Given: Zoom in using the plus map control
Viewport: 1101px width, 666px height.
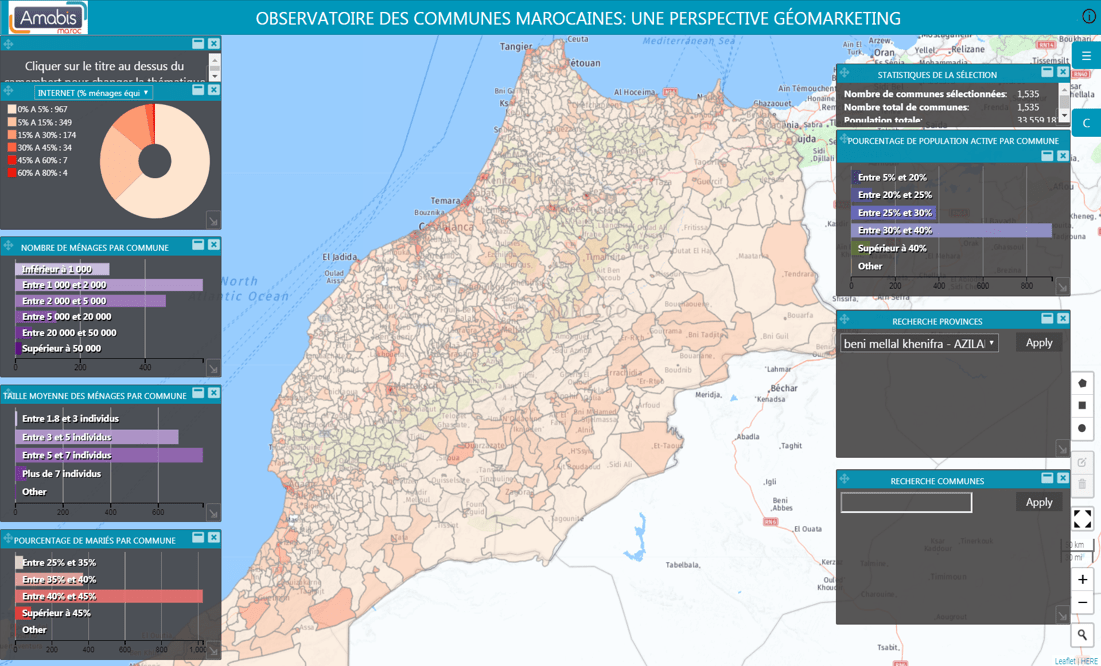Looking at the screenshot, I should (1082, 580).
